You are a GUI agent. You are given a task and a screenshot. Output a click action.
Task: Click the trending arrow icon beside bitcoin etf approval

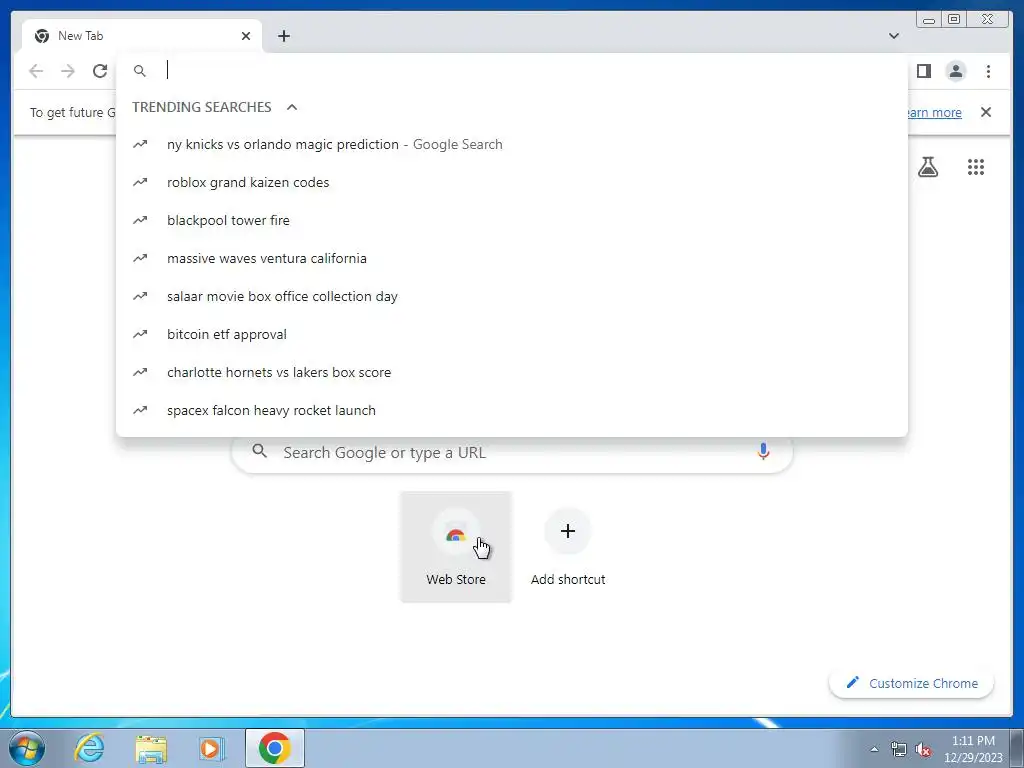tap(140, 334)
